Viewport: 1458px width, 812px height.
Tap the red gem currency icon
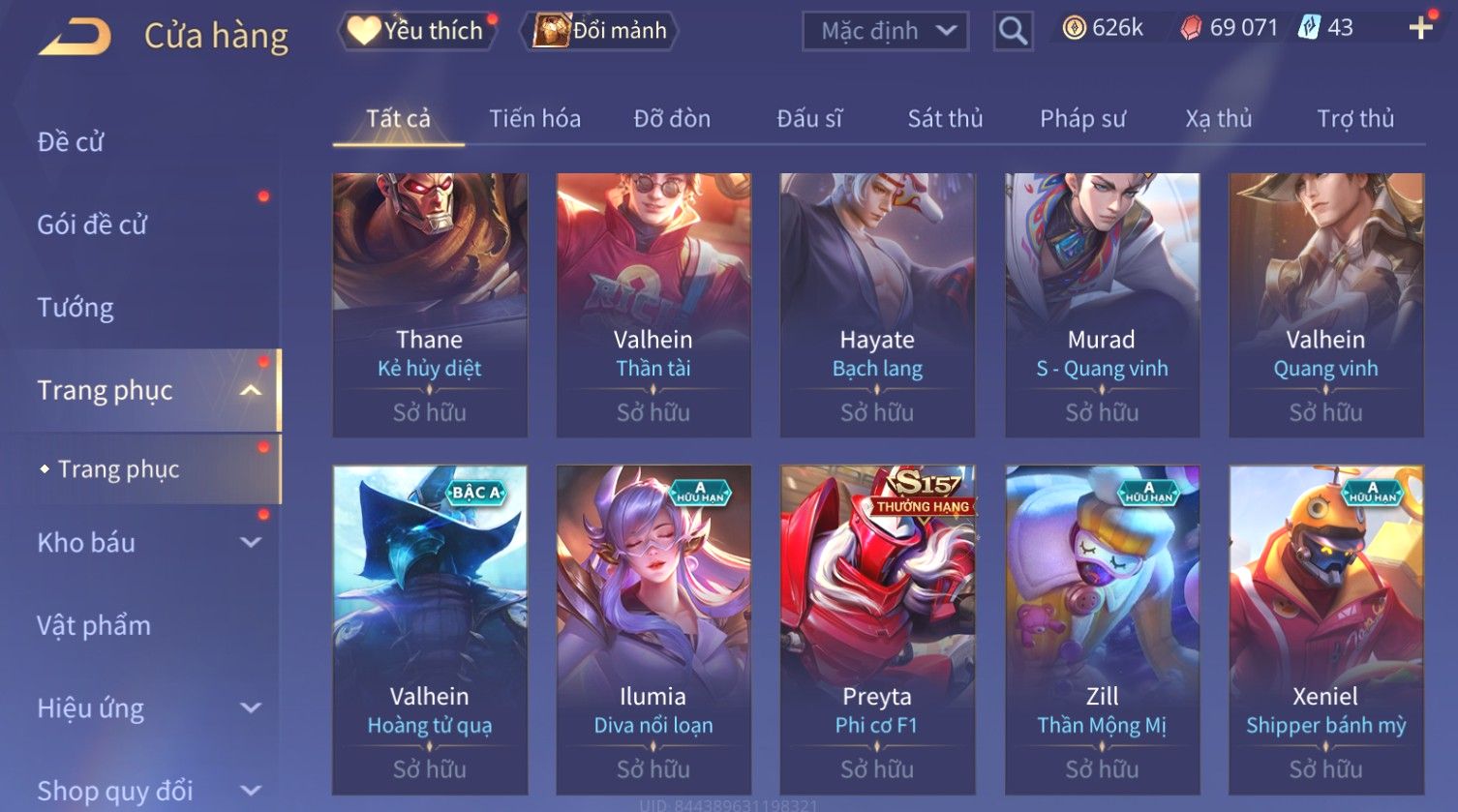pyautogui.click(x=1192, y=28)
